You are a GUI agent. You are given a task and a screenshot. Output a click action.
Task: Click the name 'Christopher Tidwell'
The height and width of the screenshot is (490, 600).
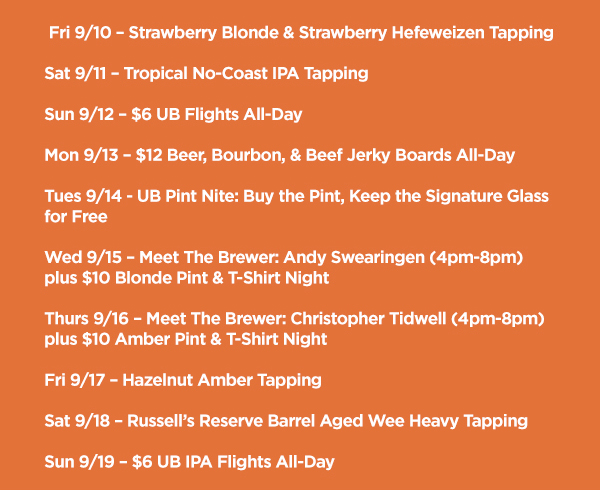click(368, 319)
